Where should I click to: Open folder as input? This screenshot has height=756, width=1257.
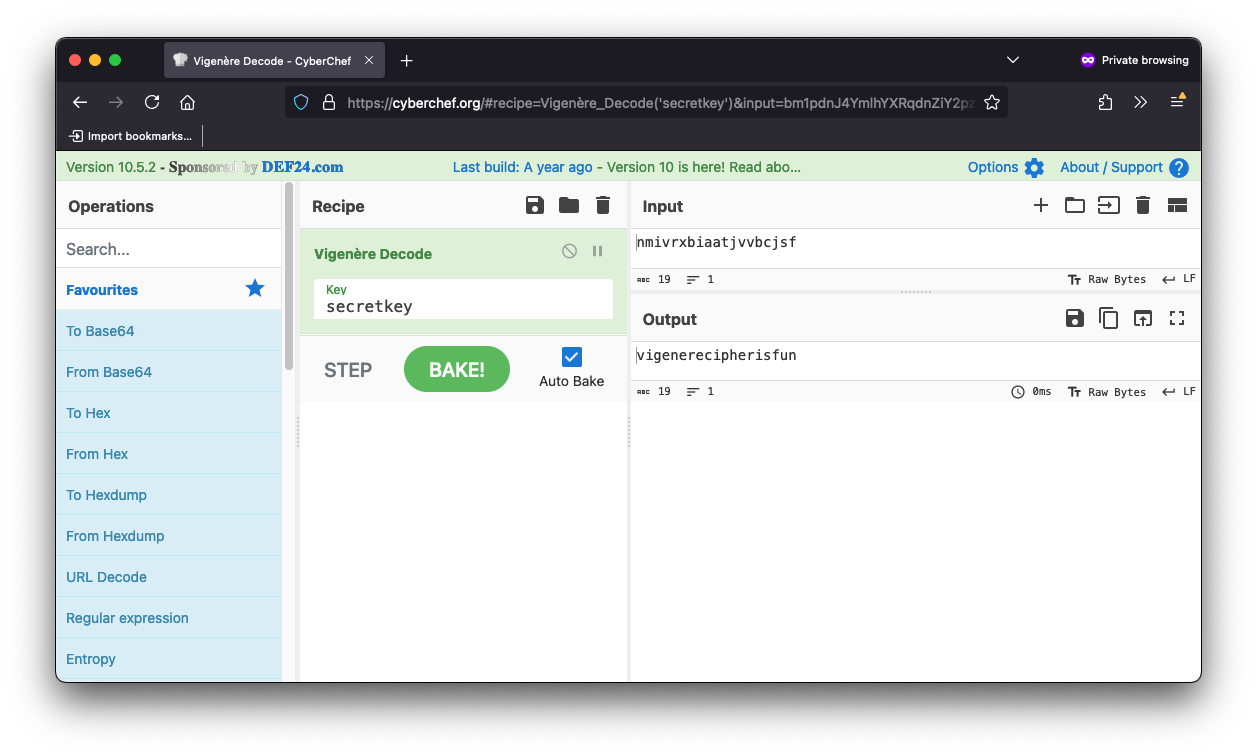point(1074,206)
